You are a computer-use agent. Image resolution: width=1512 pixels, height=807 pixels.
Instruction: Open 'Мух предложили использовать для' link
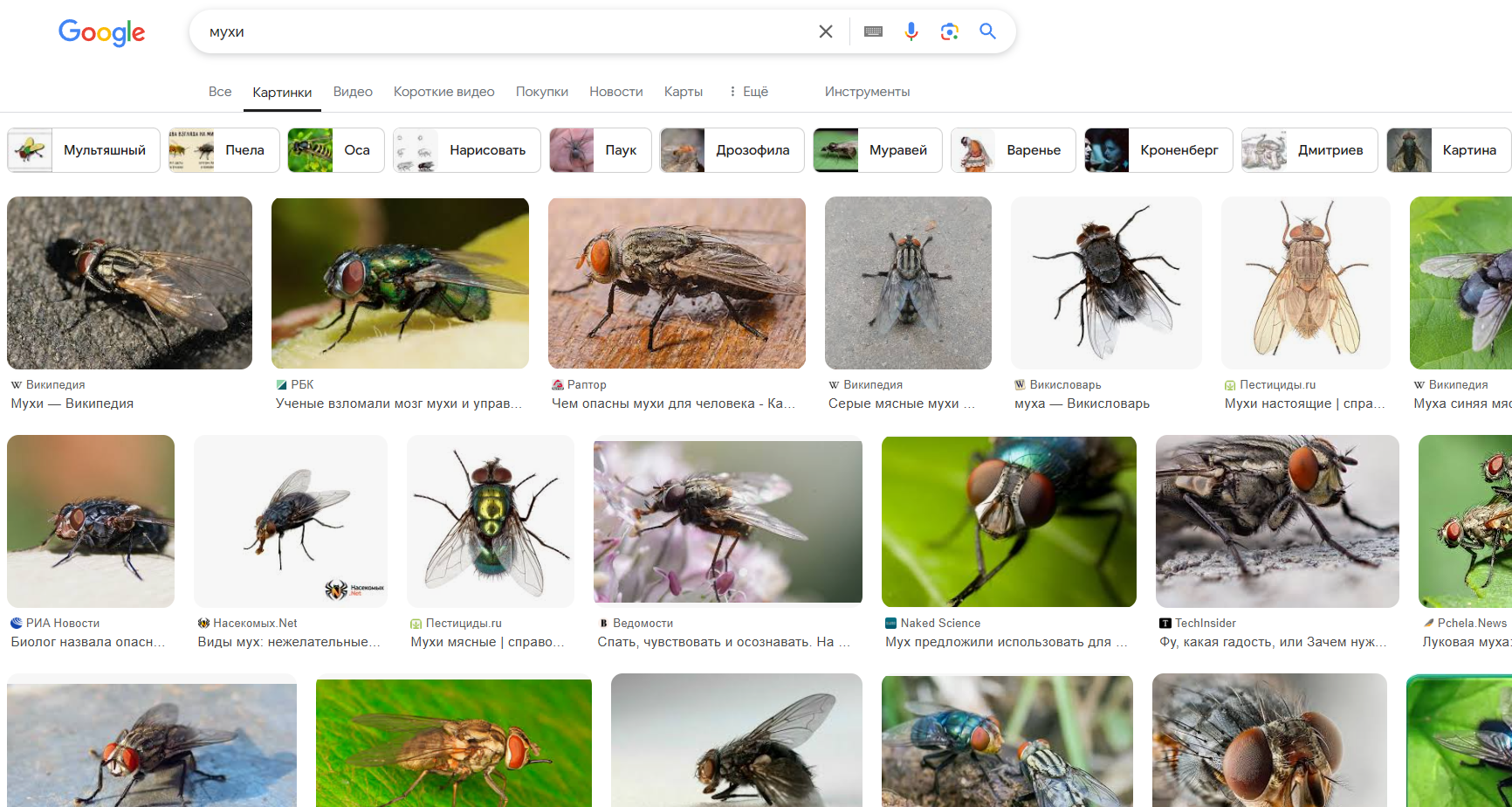(1007, 642)
